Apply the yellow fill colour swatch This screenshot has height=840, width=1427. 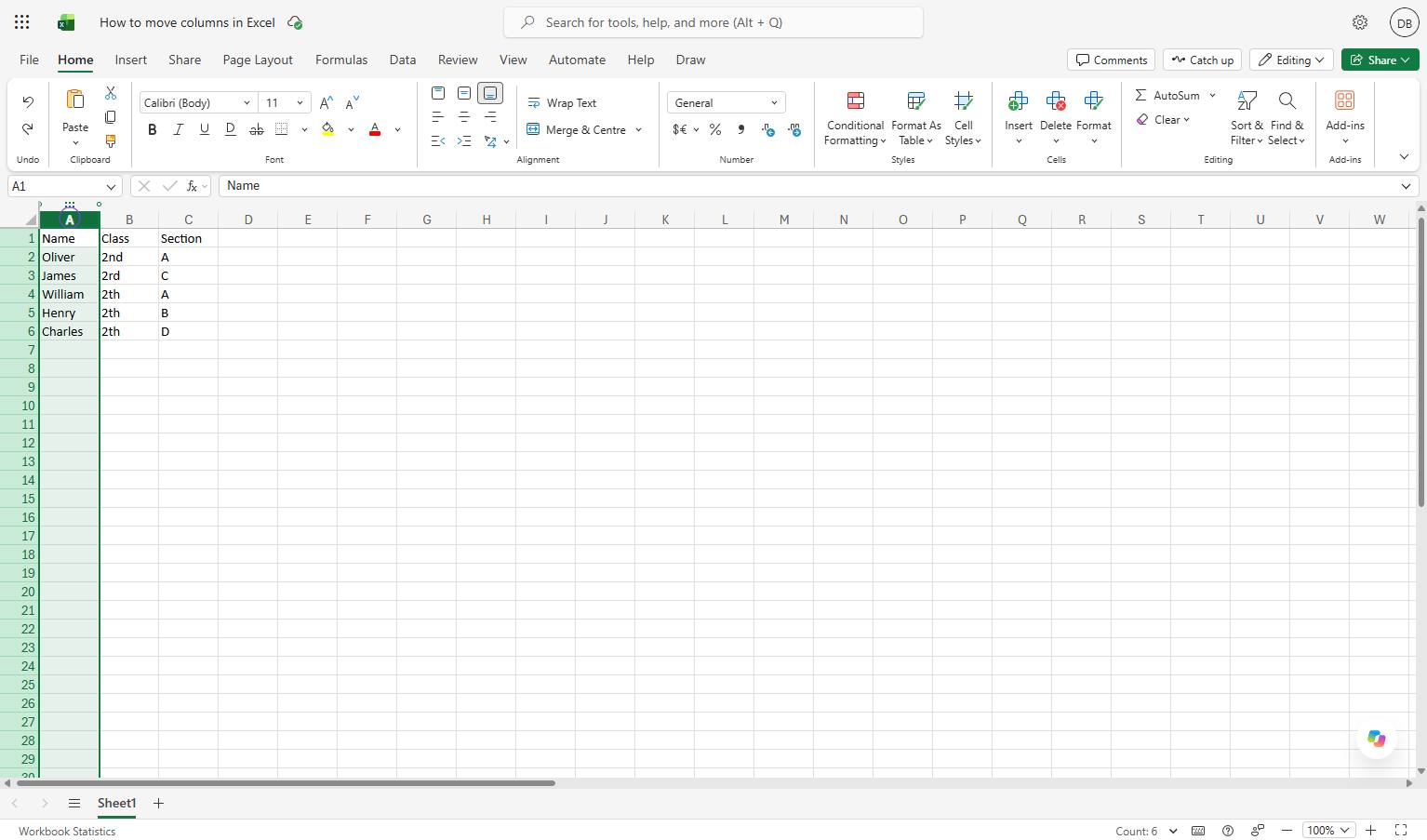point(327,130)
